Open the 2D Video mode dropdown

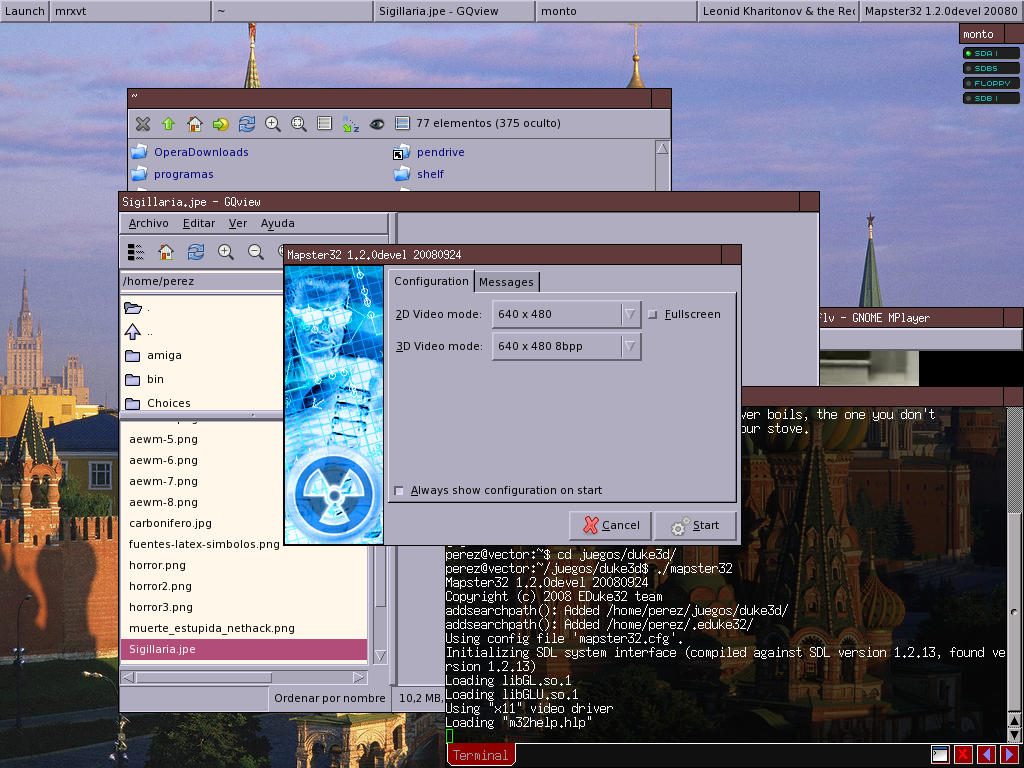coord(566,314)
